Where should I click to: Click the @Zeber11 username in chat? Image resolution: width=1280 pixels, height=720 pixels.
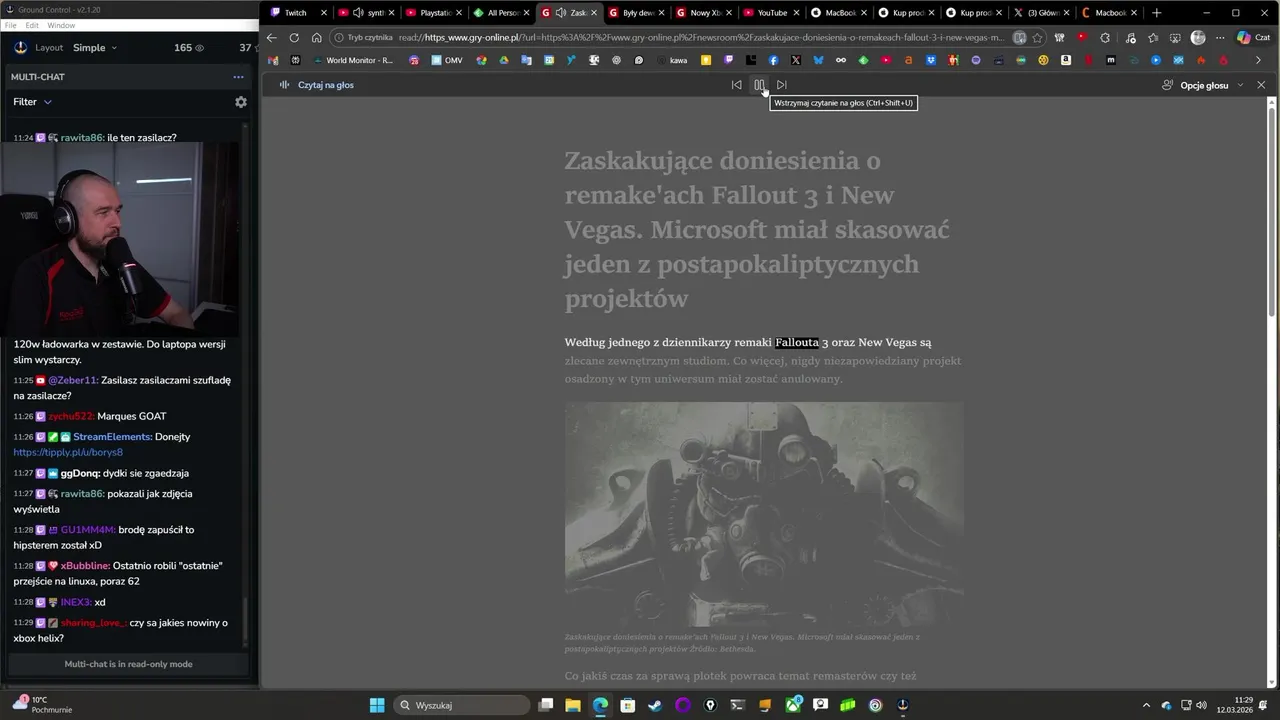tap(73, 380)
